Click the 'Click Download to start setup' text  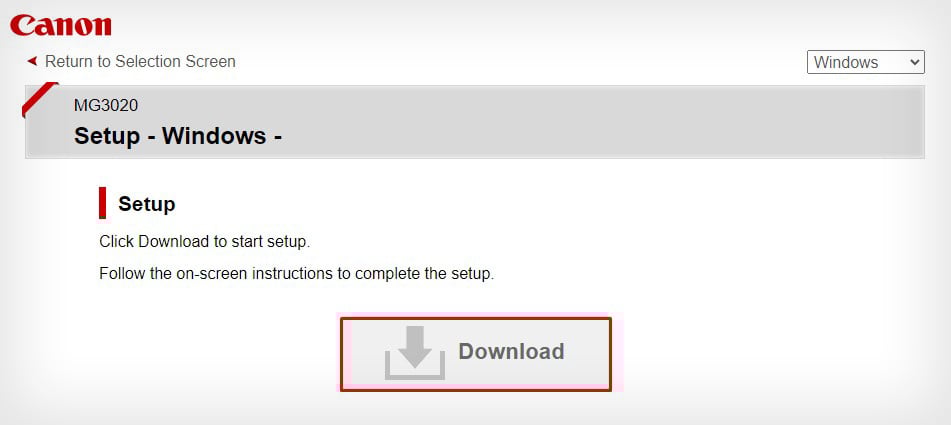(205, 241)
